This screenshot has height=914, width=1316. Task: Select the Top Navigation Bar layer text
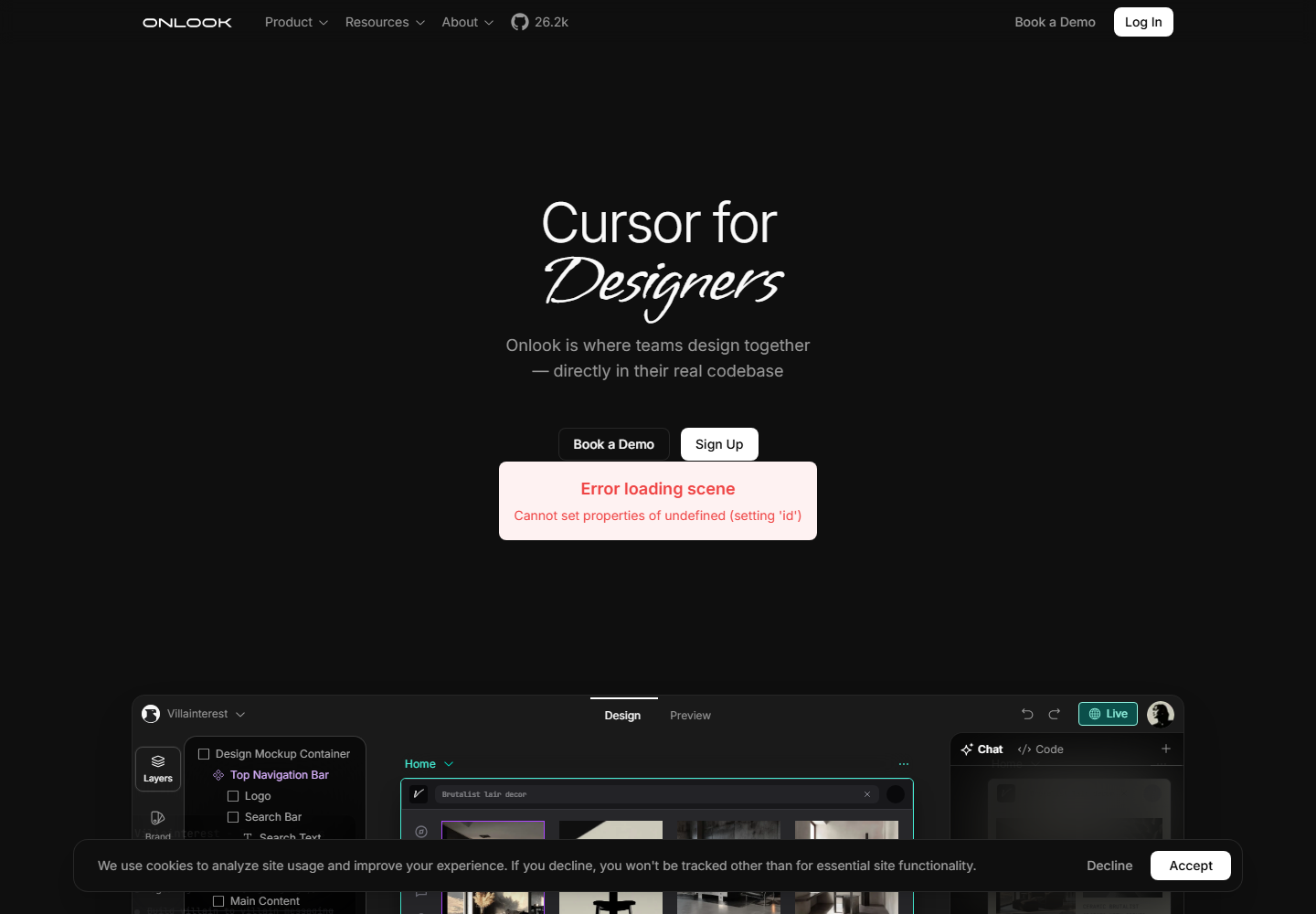click(x=279, y=775)
